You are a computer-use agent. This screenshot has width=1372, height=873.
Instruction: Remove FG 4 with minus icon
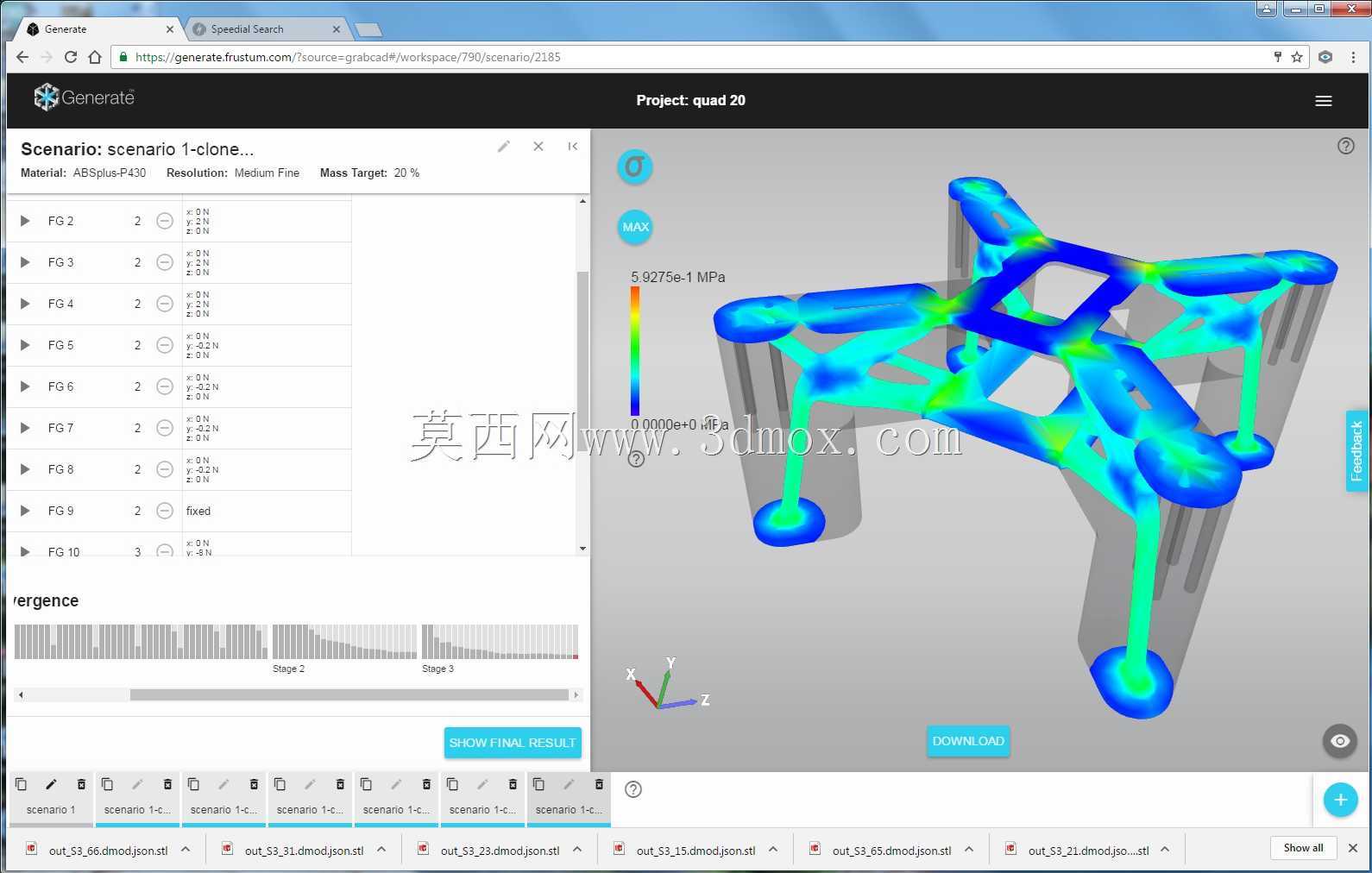coord(164,304)
